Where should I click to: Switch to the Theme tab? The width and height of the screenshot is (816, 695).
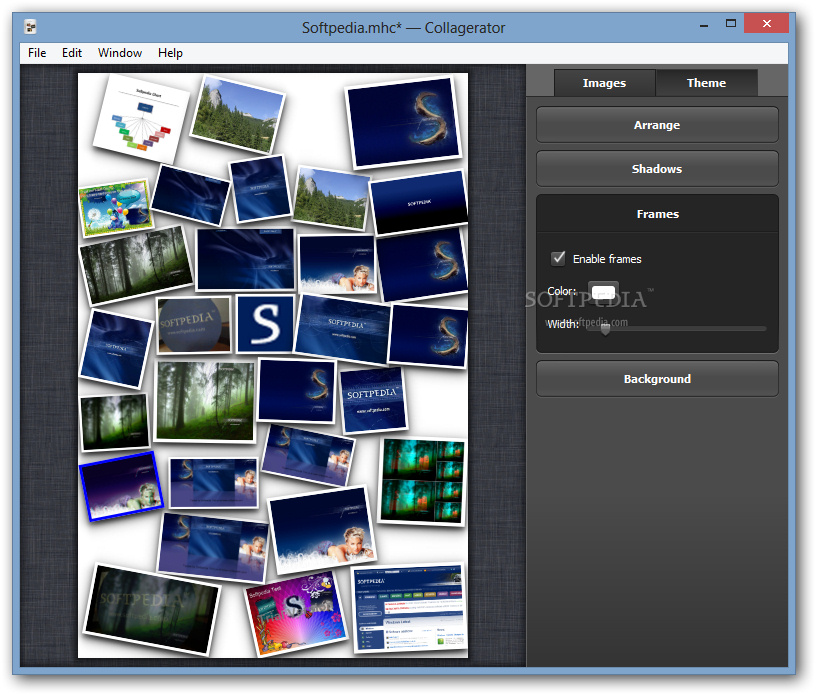coord(706,83)
